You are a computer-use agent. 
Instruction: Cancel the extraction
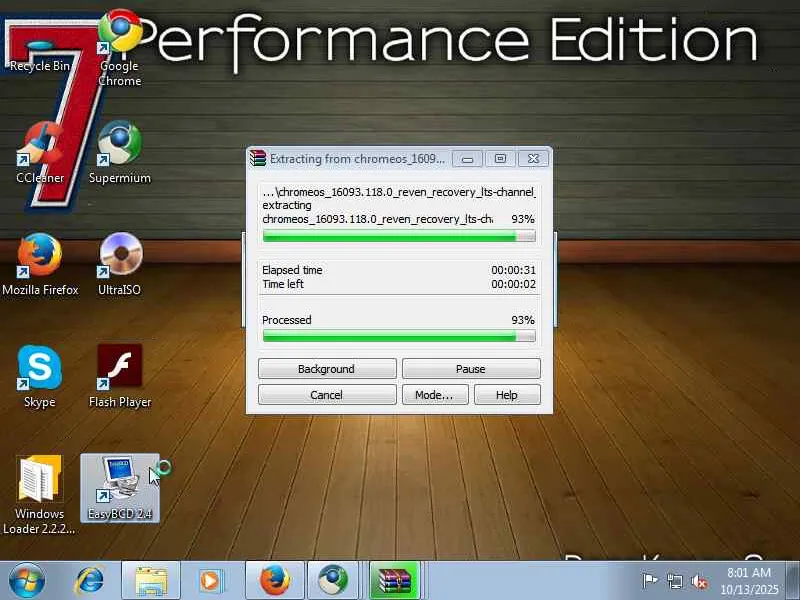[327, 395]
